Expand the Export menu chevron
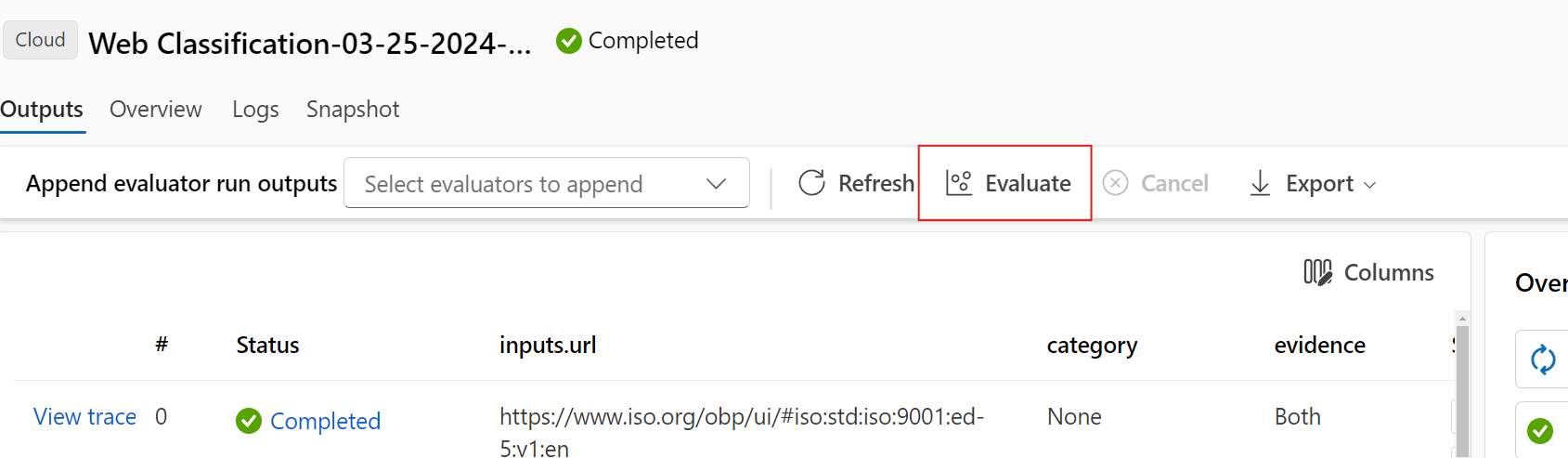Screen dimensions: 1568x458 [1369, 185]
